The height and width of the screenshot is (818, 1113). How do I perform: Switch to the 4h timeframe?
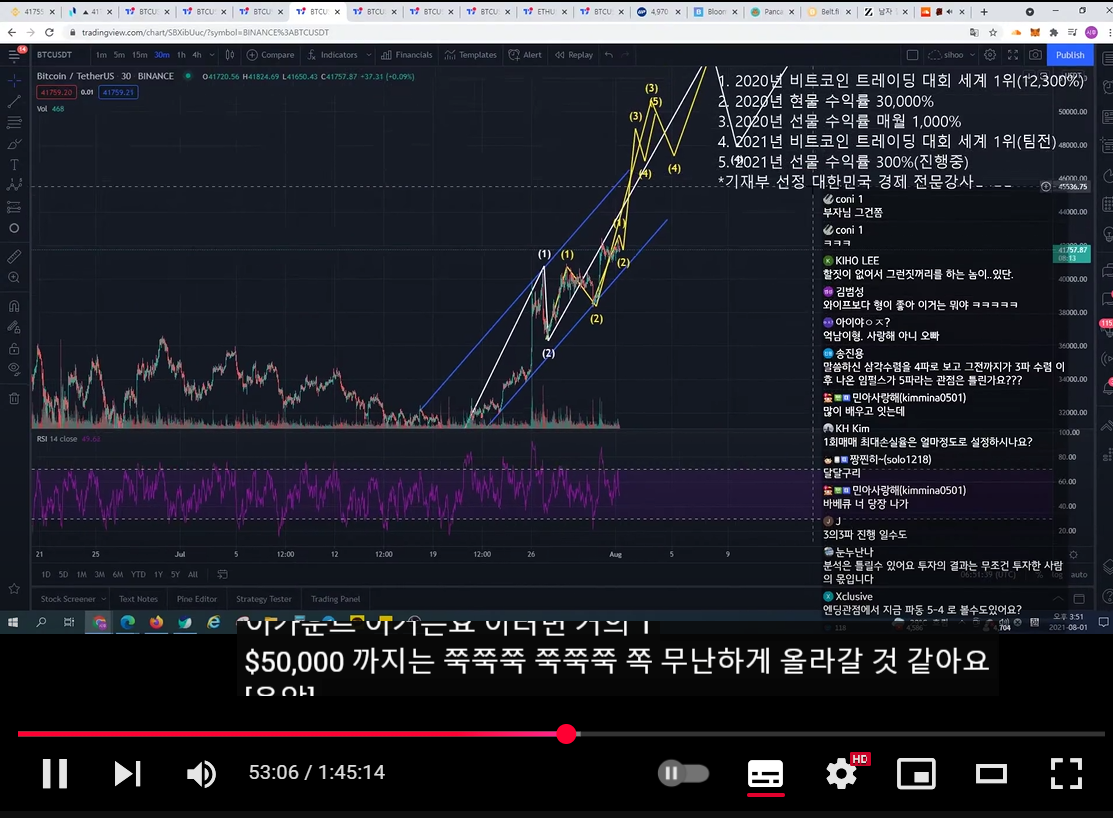197,55
